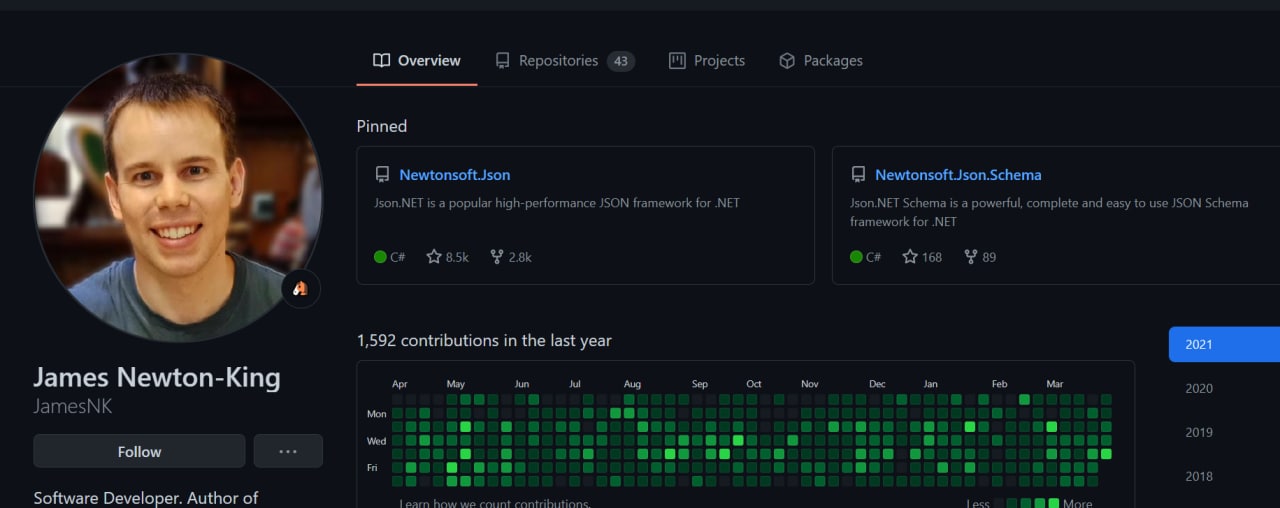Click the JamesNK username text
The width and height of the screenshot is (1280, 508).
(73, 407)
